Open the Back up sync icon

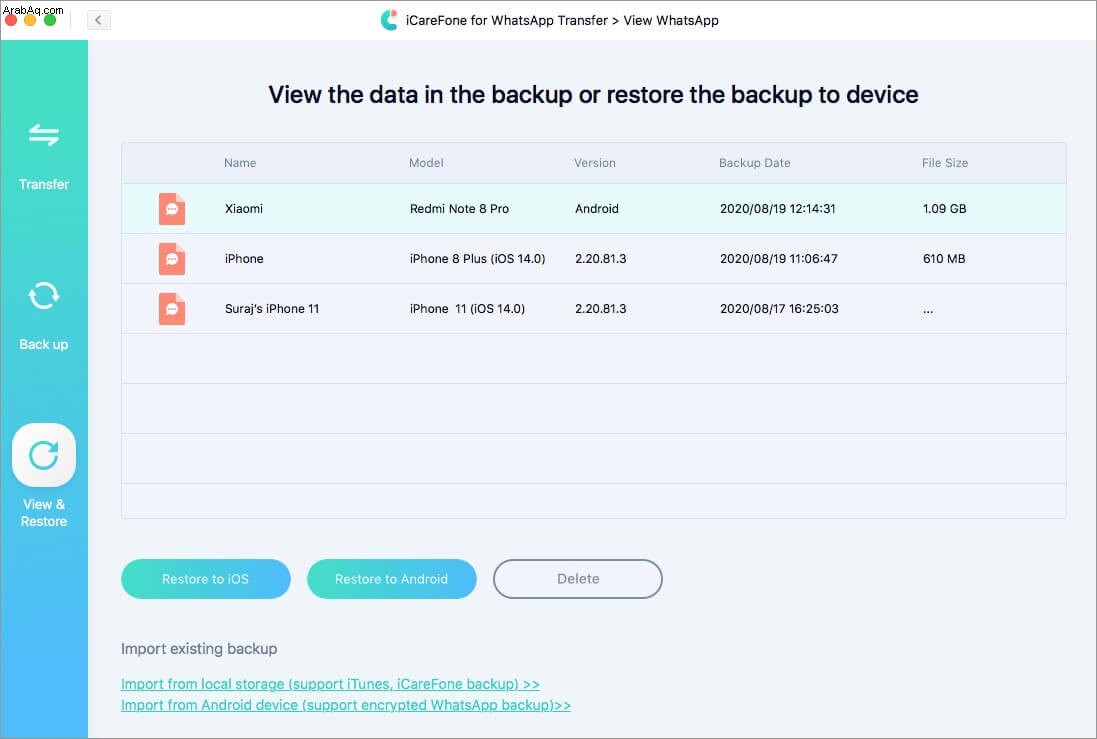[43, 295]
